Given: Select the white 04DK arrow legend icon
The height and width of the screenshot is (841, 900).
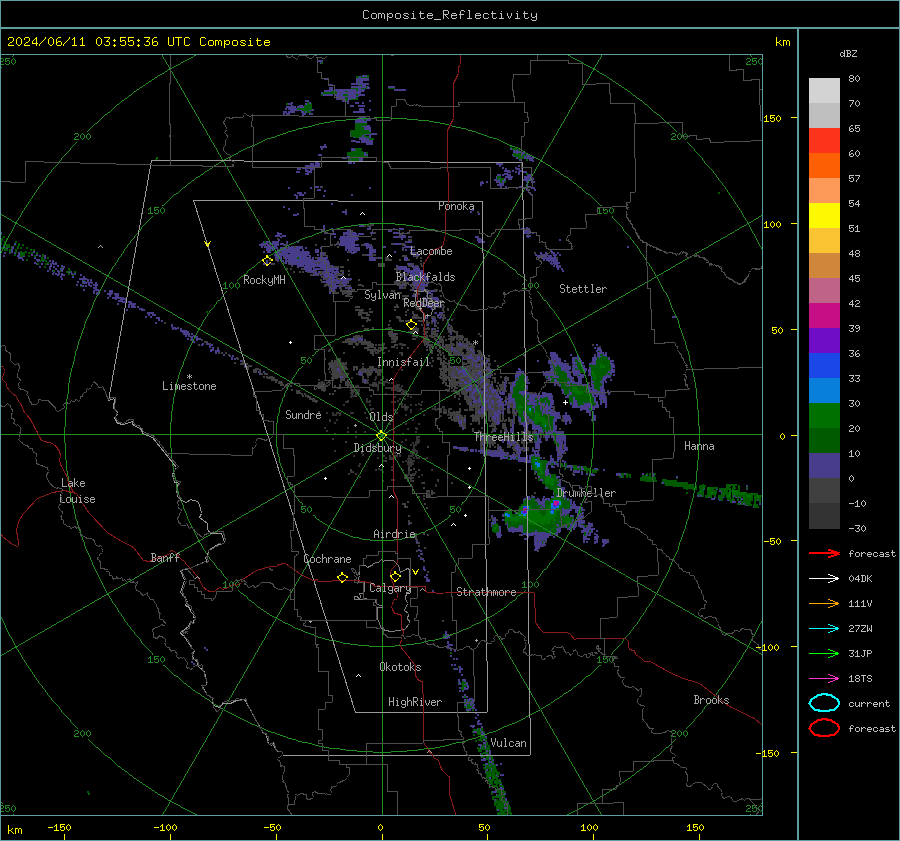Looking at the screenshot, I should pos(824,578).
